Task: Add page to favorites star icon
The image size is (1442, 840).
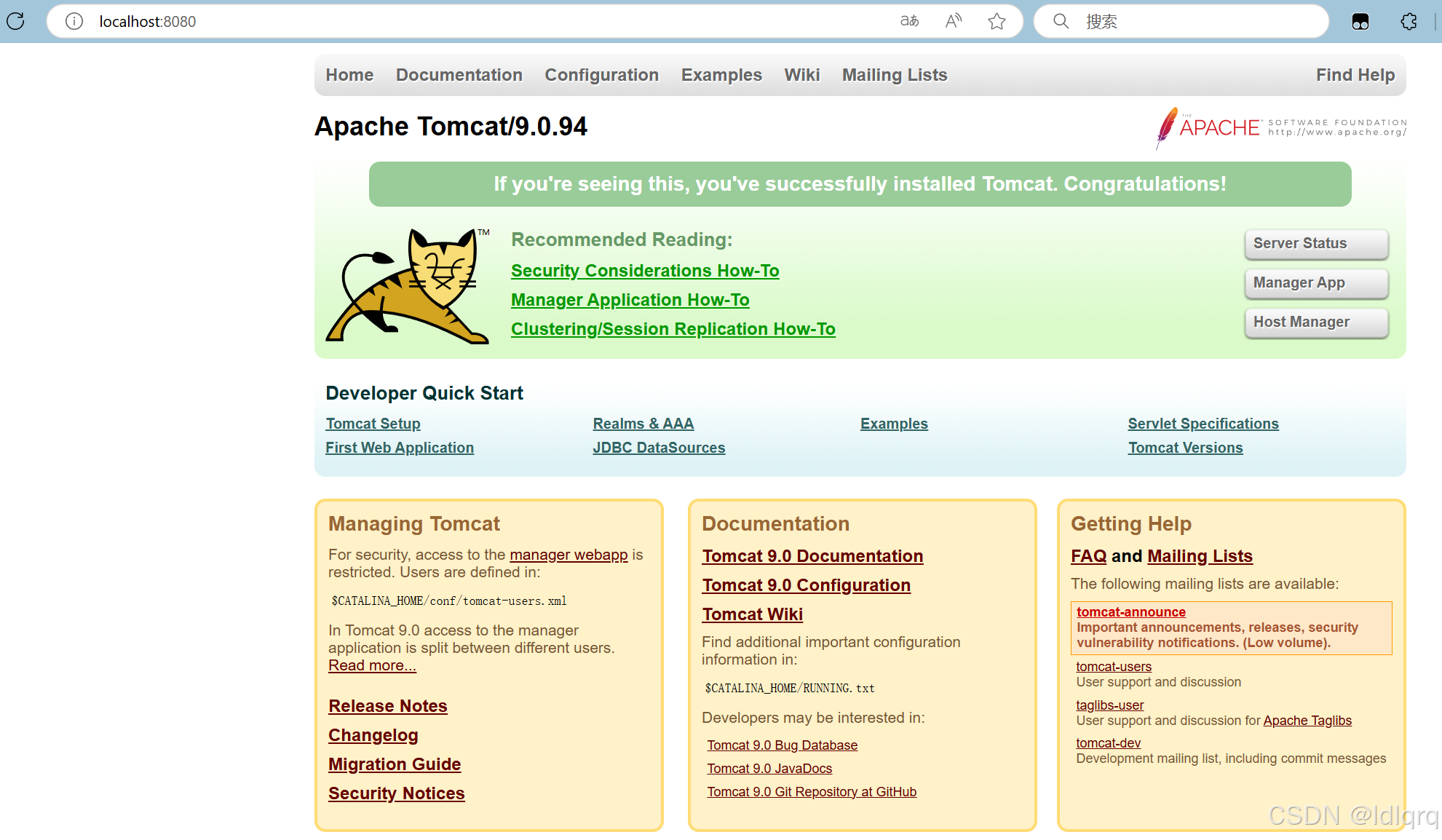Action: coord(997,21)
